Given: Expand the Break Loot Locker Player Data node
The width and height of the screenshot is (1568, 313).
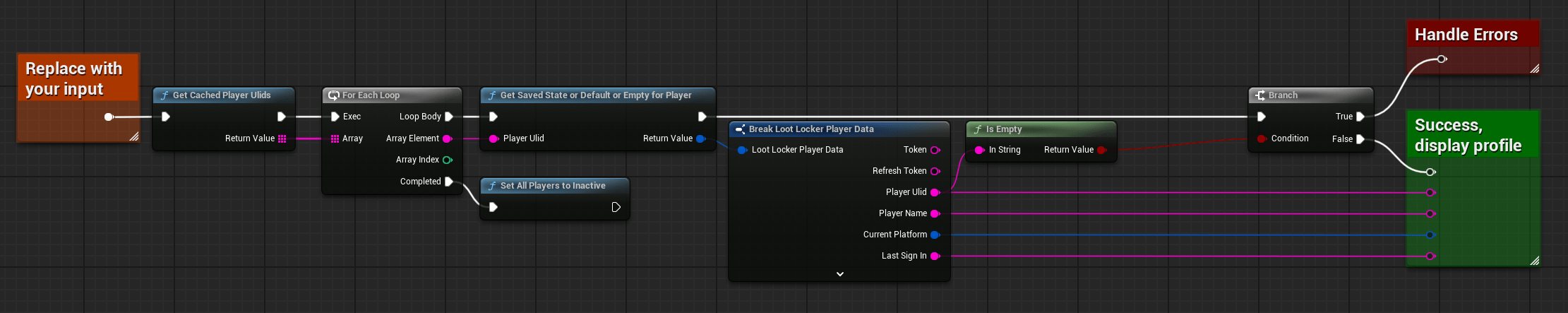Looking at the screenshot, I should tap(839, 274).
